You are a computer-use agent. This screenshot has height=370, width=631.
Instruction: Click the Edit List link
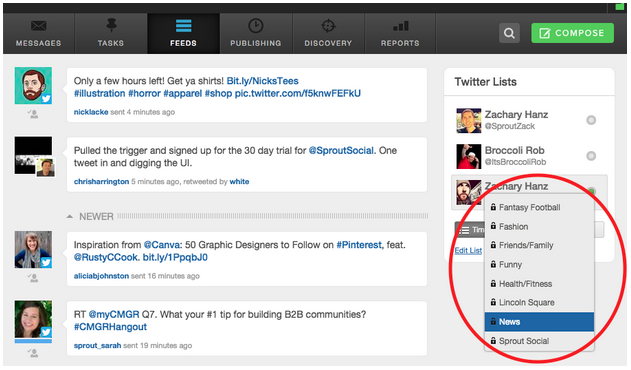468,250
